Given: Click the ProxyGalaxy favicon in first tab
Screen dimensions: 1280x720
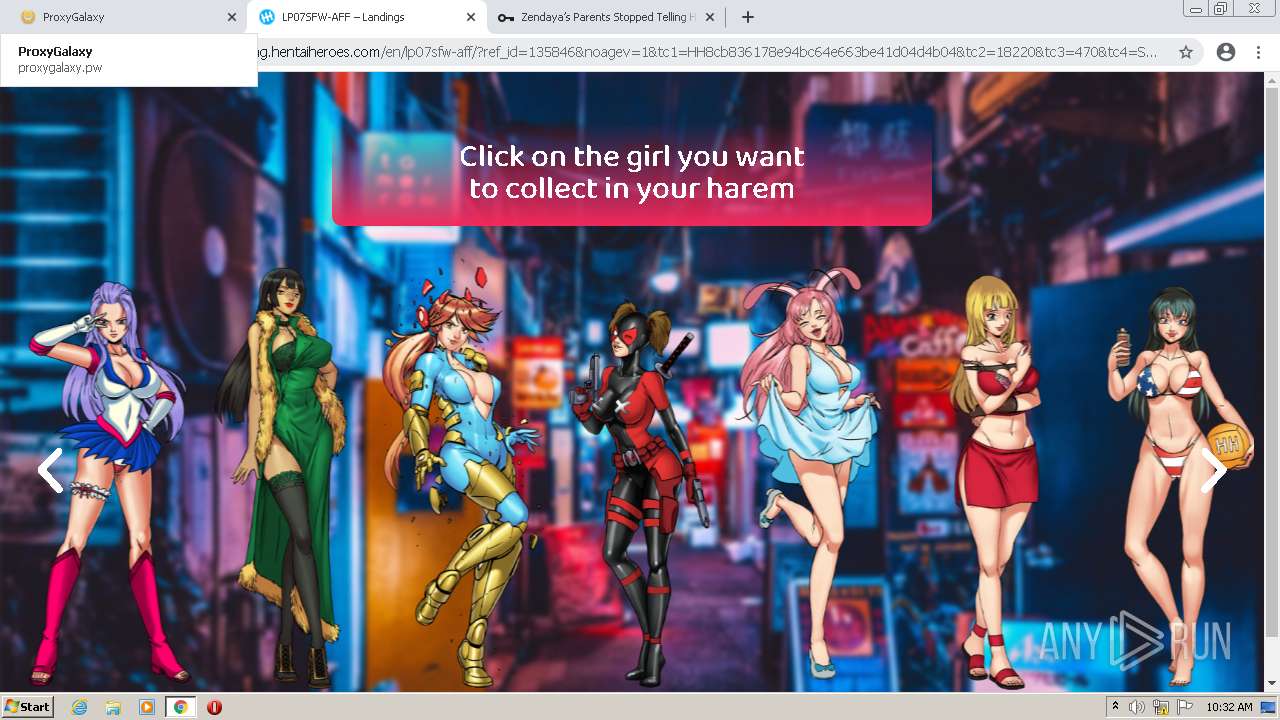Looking at the screenshot, I should [x=27, y=17].
